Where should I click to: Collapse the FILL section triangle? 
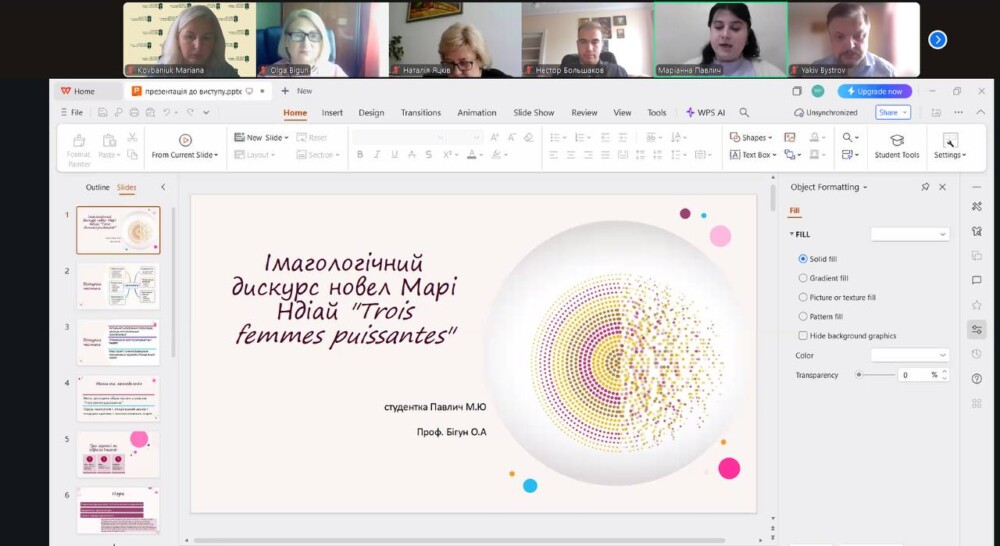coord(792,234)
